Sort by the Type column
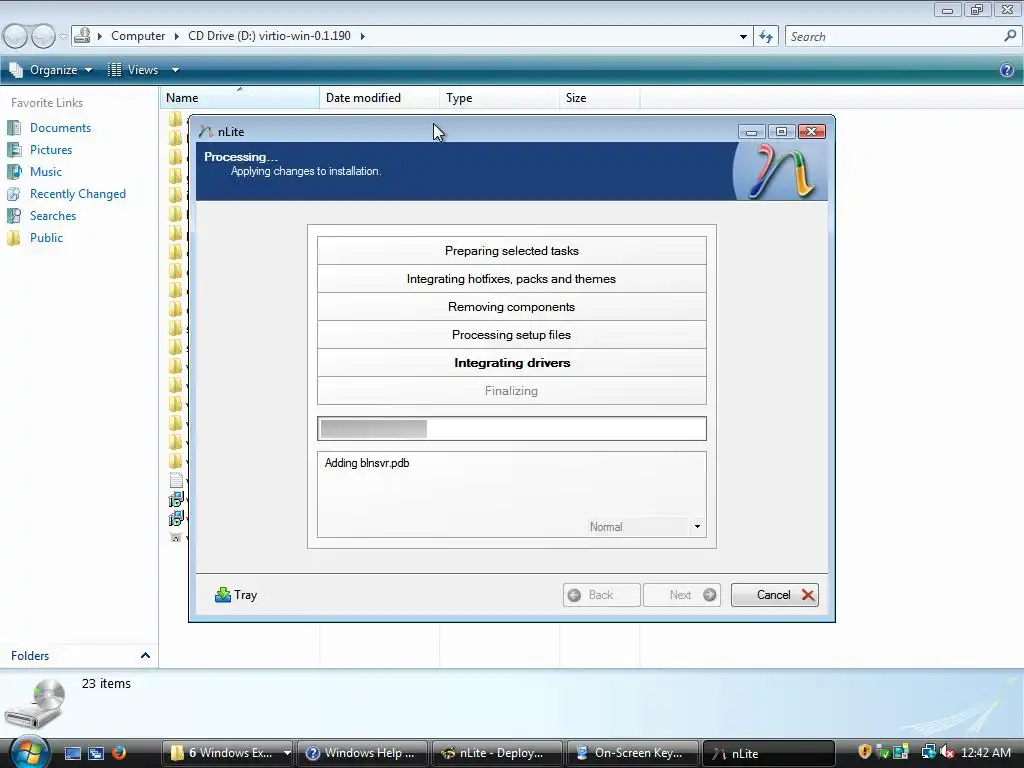This screenshot has height=768, width=1024. click(x=500, y=98)
